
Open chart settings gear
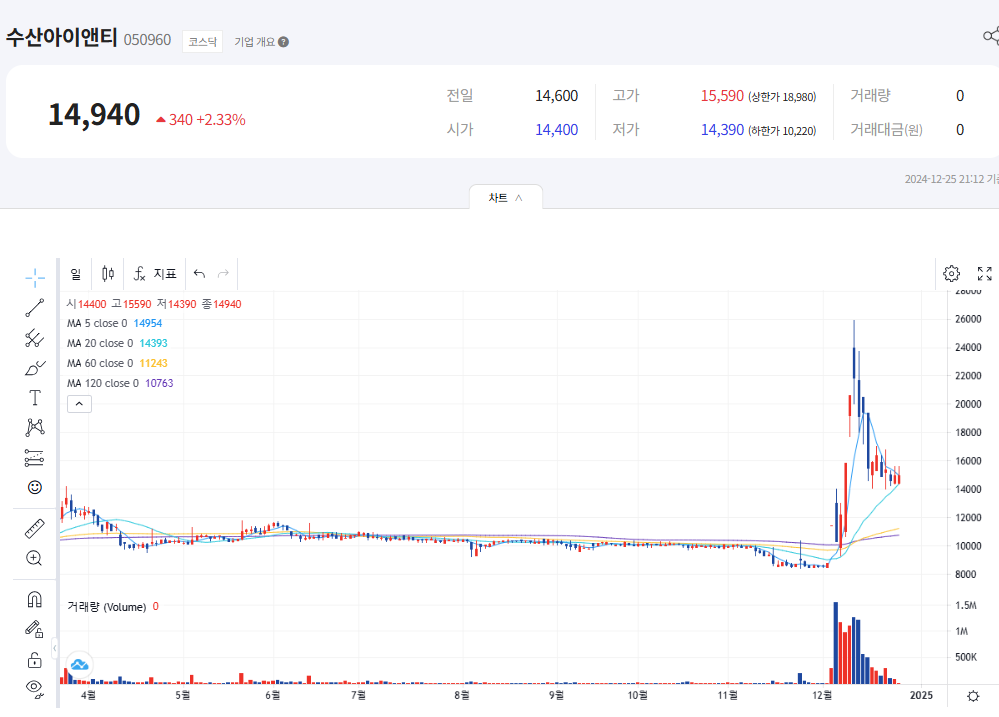(951, 273)
